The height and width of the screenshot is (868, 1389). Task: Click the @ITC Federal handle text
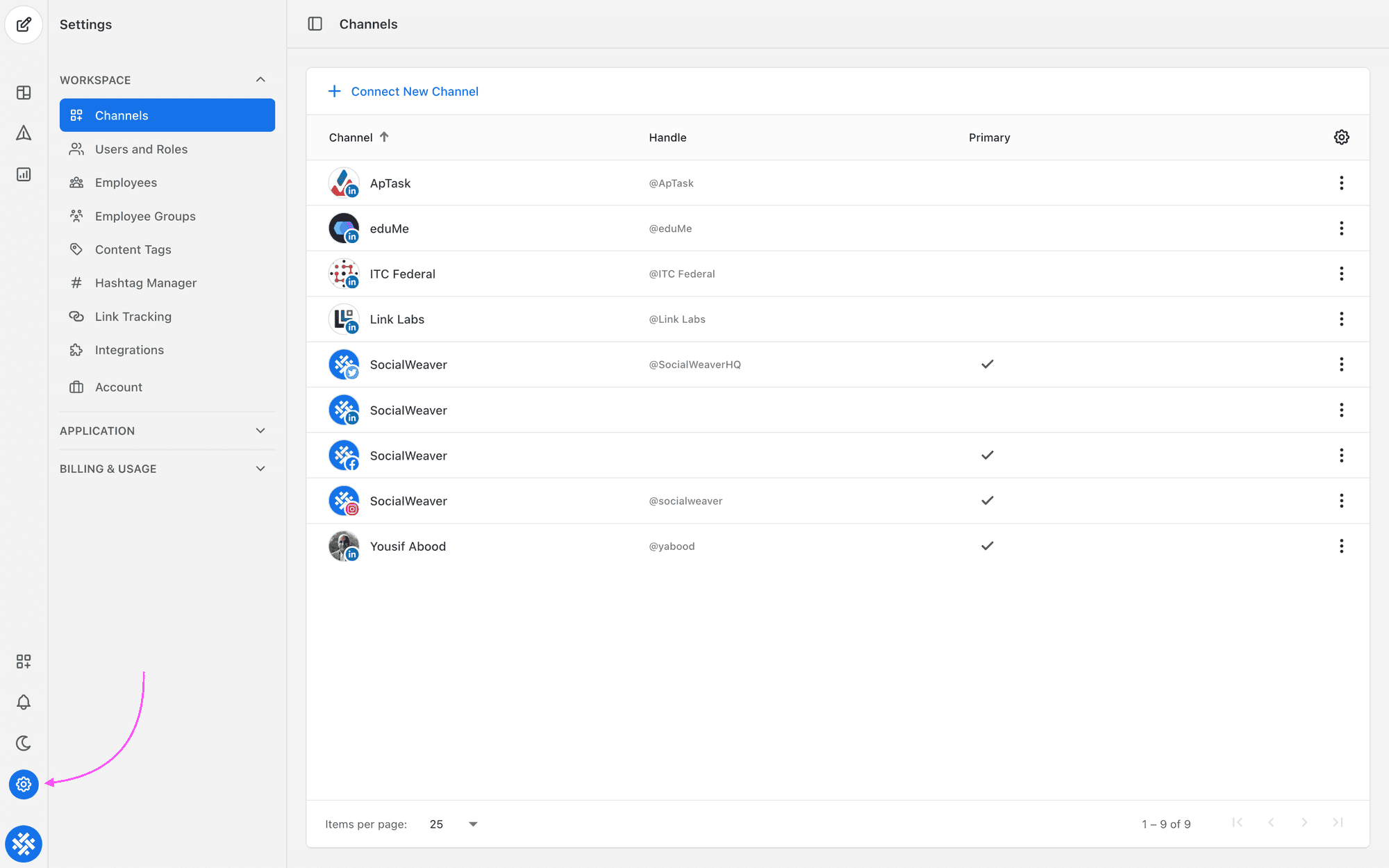click(682, 274)
